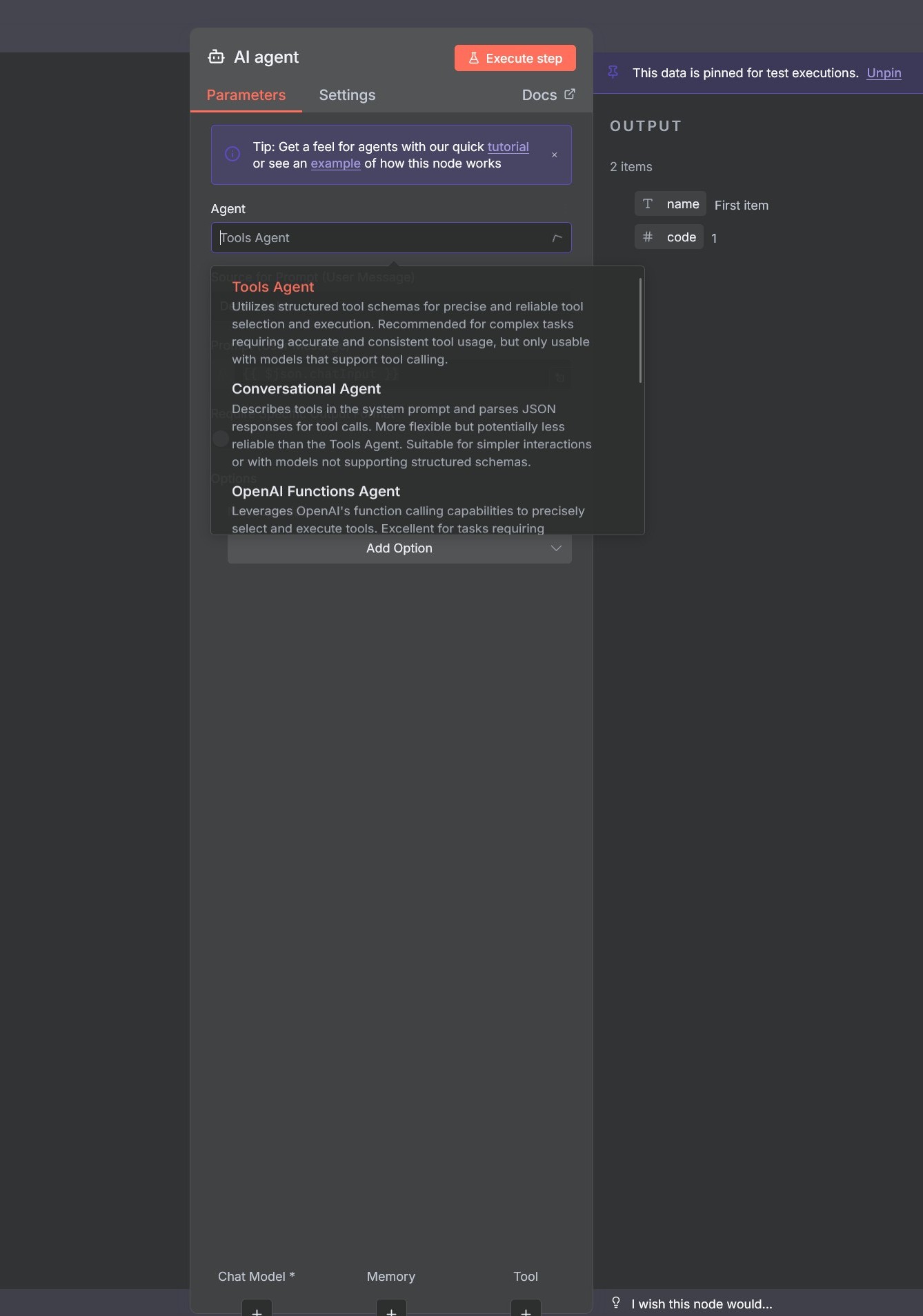Click the "First item" output value

point(741,206)
